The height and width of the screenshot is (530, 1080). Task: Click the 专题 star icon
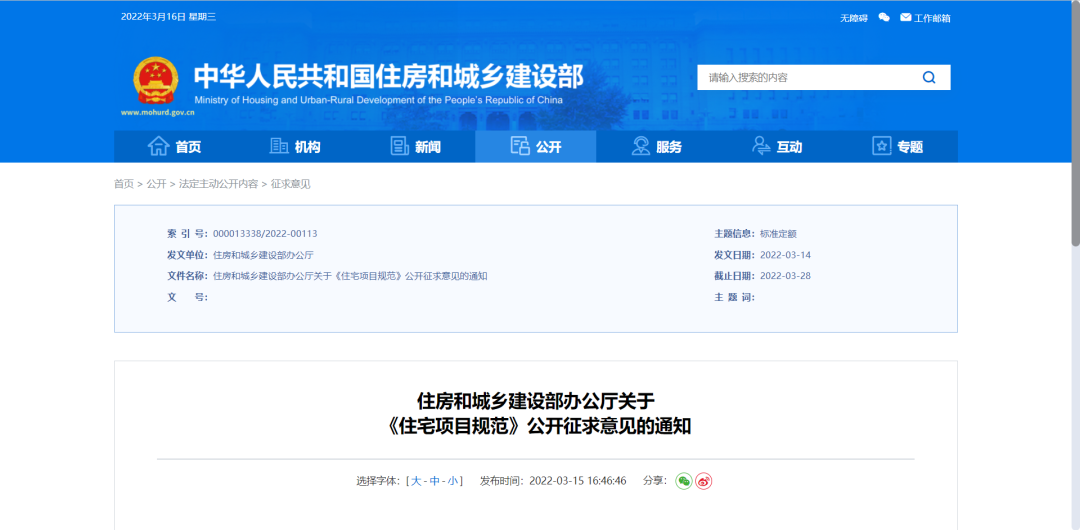881,147
